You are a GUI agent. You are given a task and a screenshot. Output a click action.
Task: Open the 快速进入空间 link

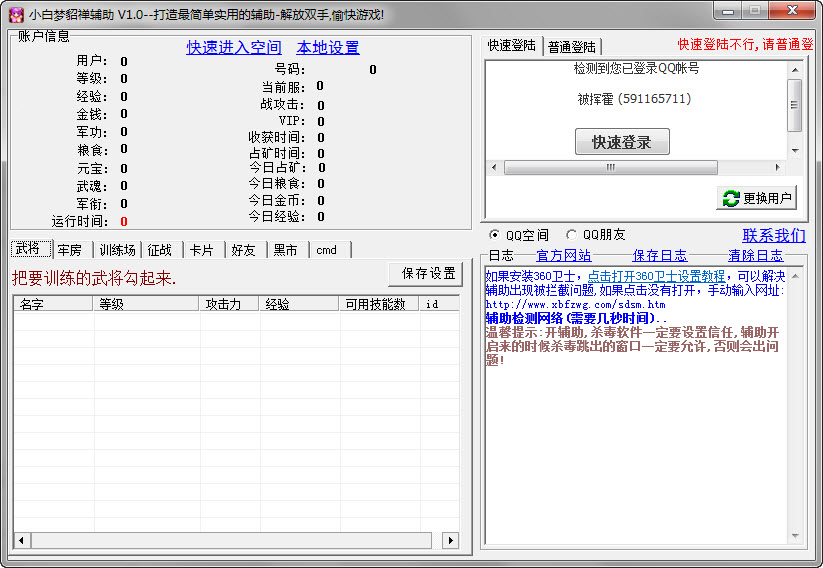tap(234, 47)
